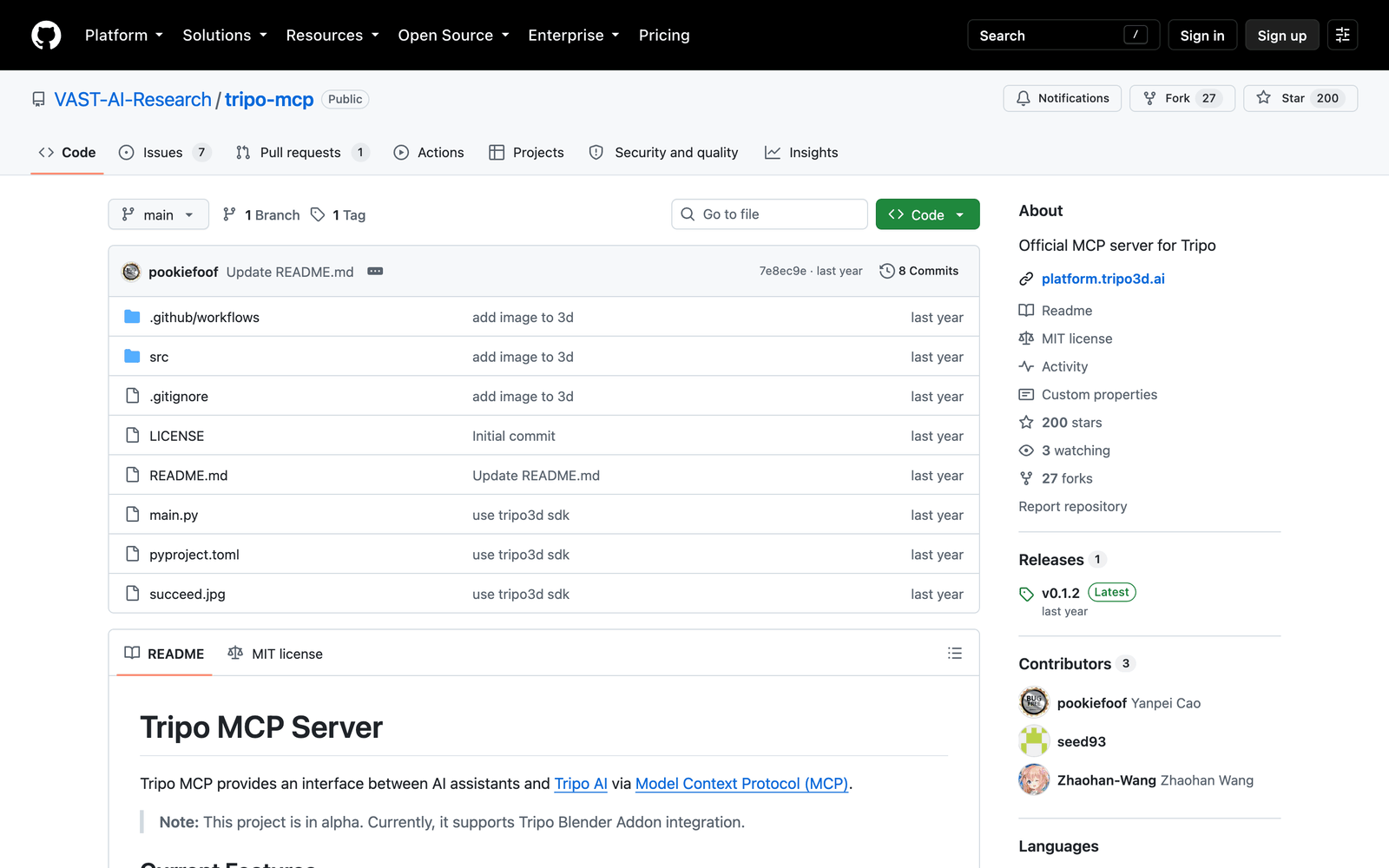
Task: Follow the Model Context Protocol (MCP) link
Action: [742, 784]
